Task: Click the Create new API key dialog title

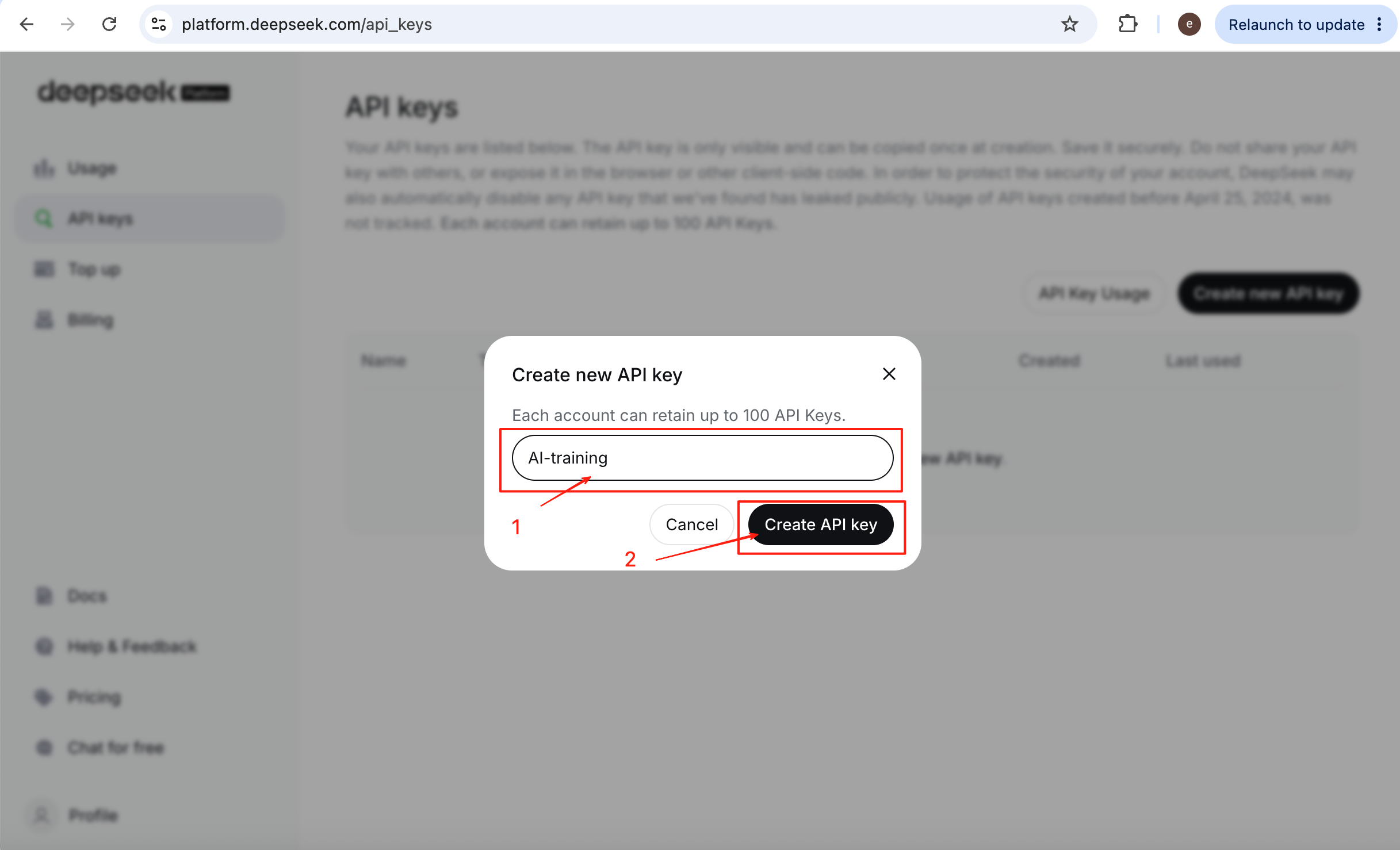Action: click(597, 375)
